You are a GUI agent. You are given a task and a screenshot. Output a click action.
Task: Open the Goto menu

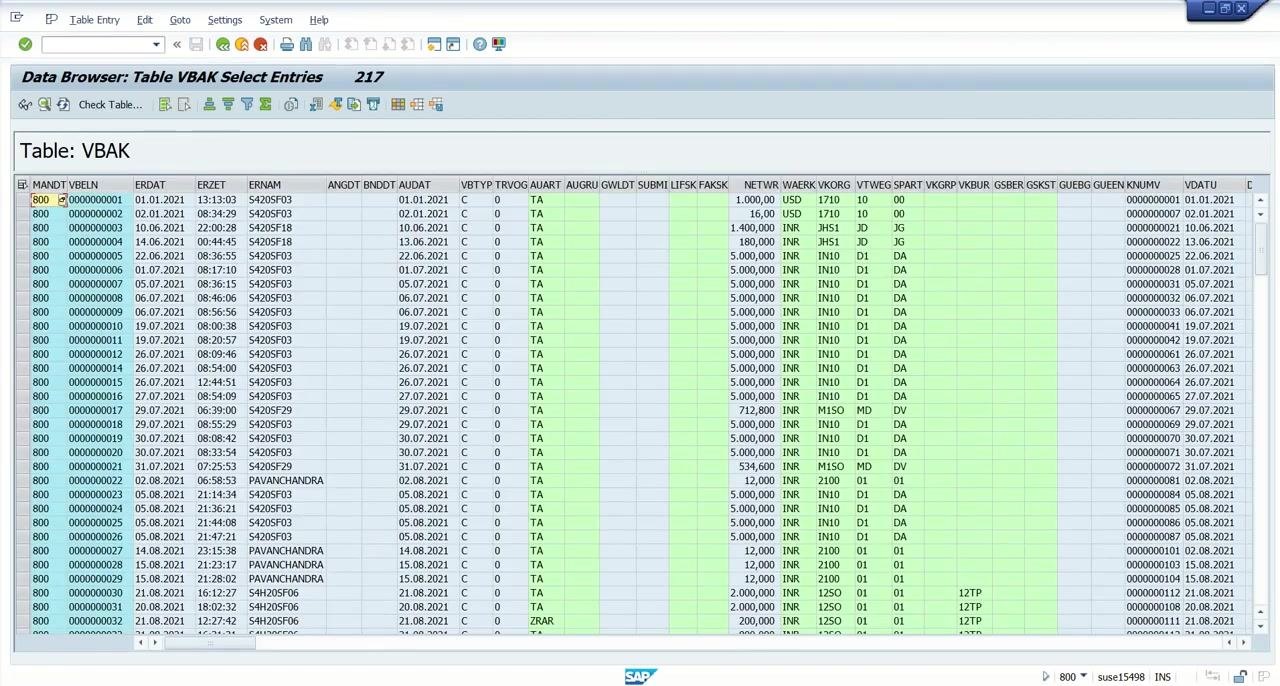tap(180, 20)
